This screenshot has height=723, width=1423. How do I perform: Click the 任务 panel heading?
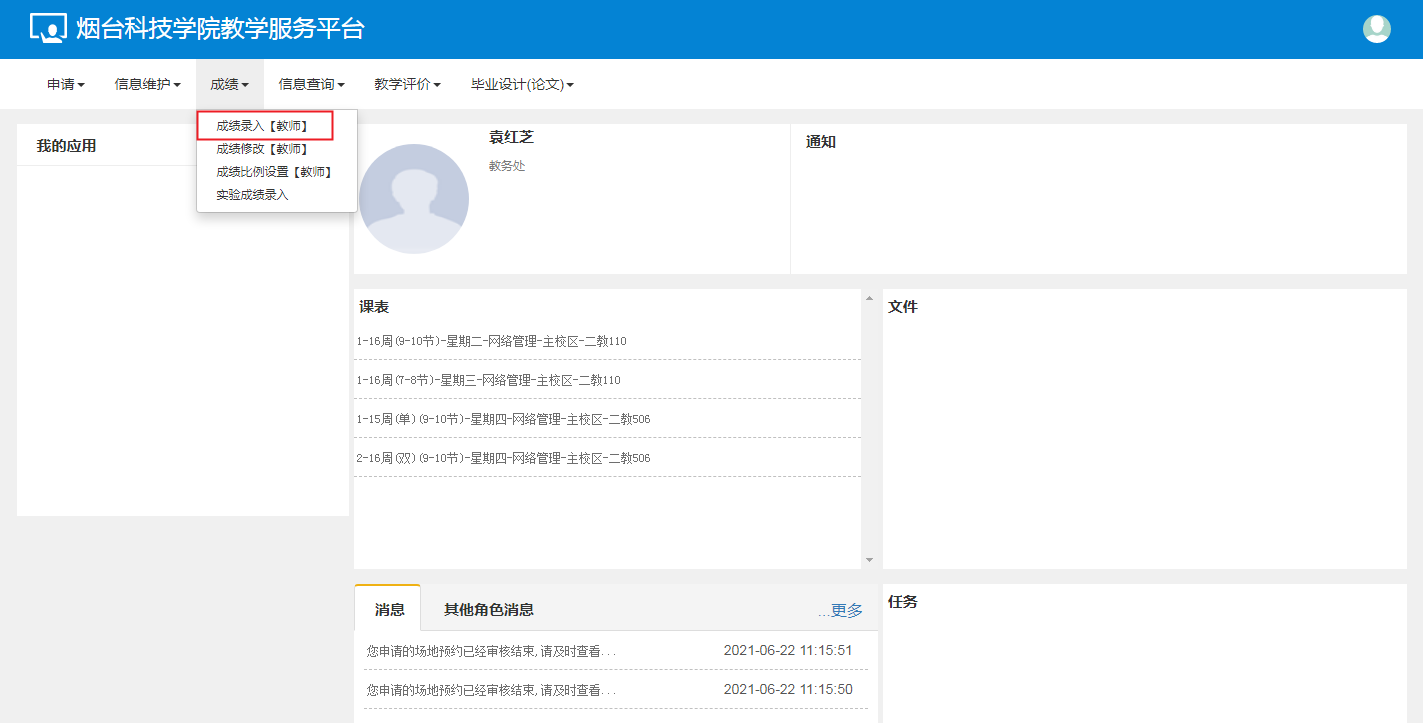click(x=903, y=602)
